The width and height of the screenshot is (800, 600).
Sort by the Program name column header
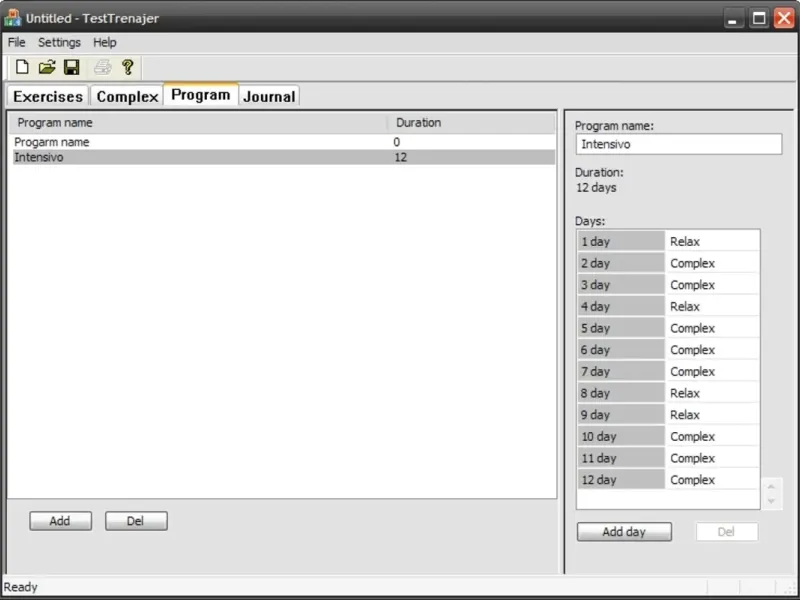[x=197, y=123]
